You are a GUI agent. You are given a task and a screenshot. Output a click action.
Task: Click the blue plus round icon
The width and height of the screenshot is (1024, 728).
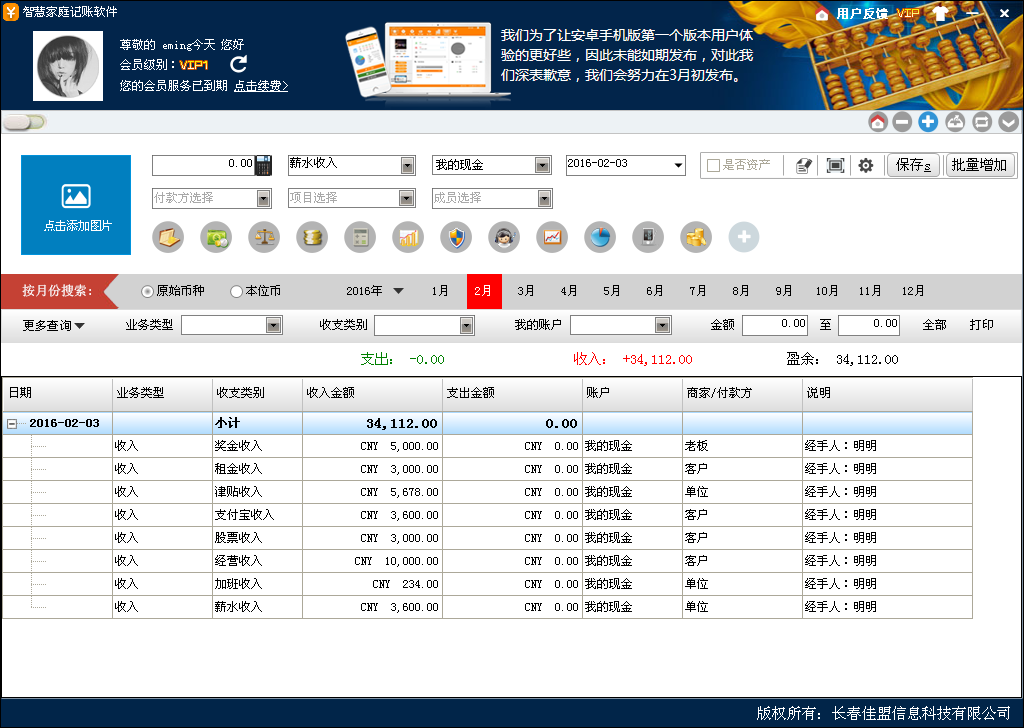point(928,122)
